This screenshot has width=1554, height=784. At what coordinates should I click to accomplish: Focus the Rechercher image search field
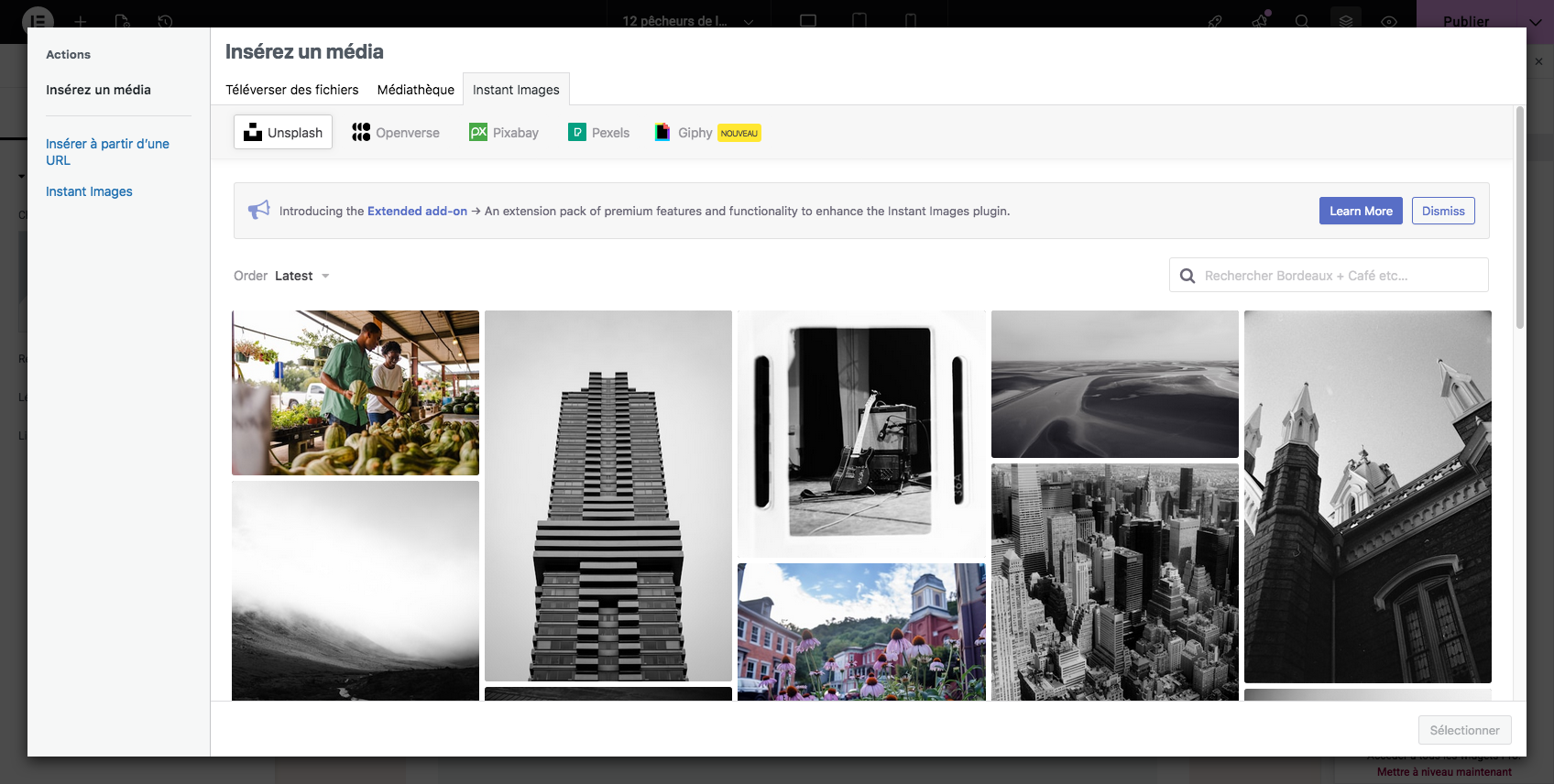point(1338,276)
